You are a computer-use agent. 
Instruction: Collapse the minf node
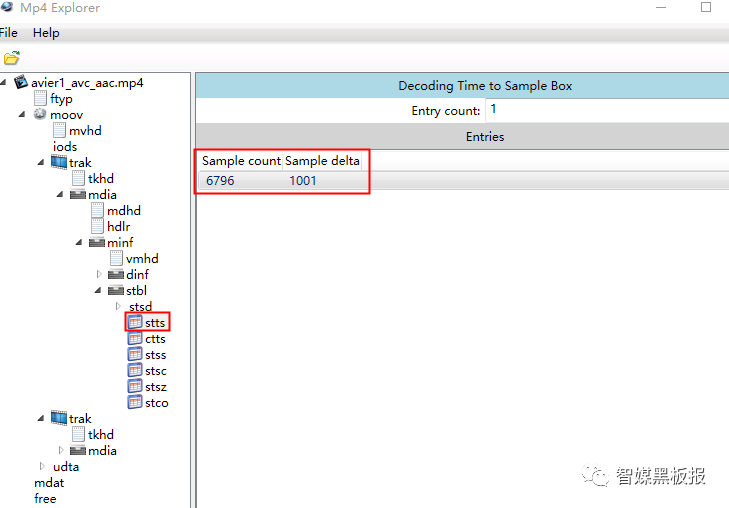click(x=79, y=242)
